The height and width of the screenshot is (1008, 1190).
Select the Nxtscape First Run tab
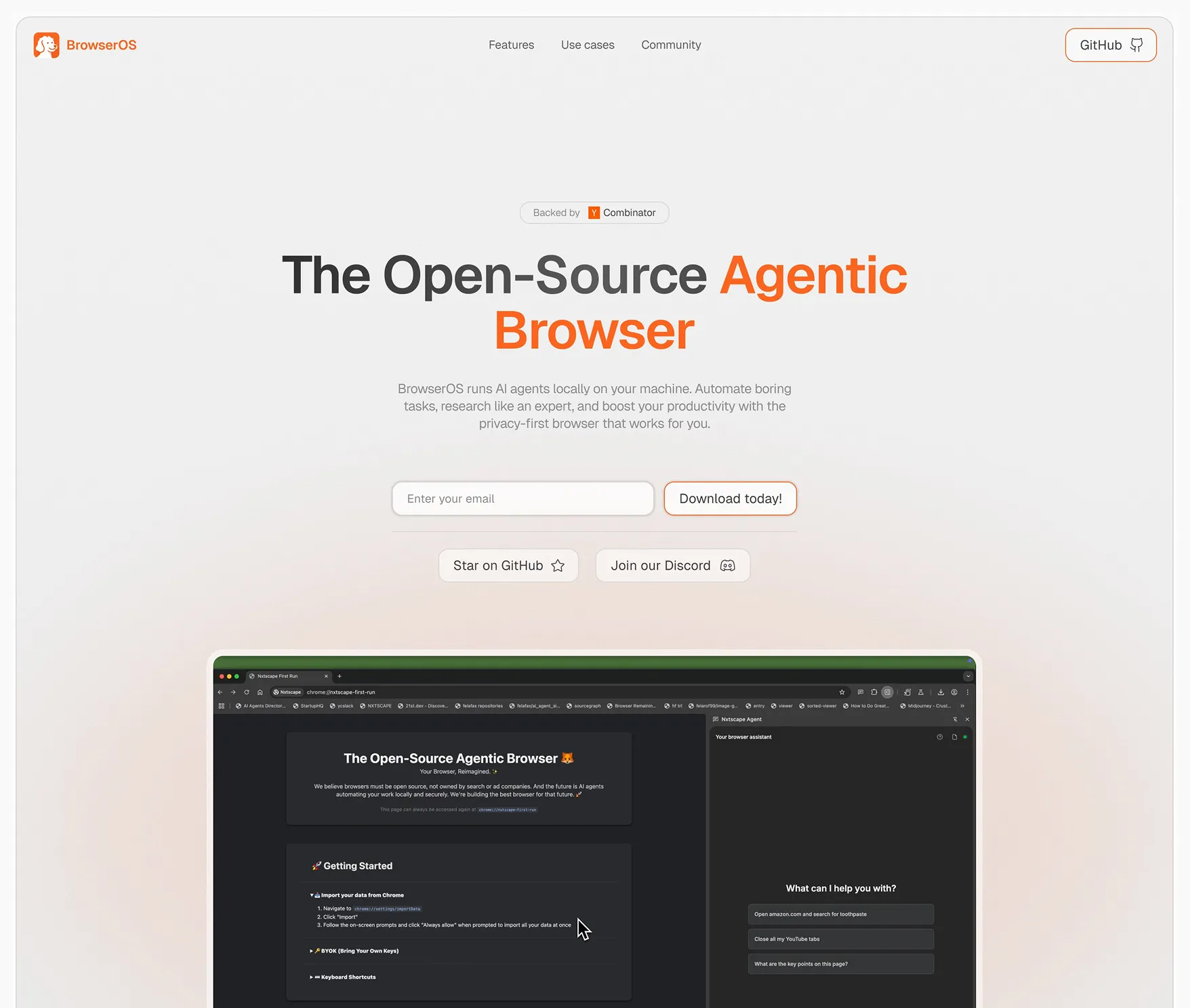point(289,676)
